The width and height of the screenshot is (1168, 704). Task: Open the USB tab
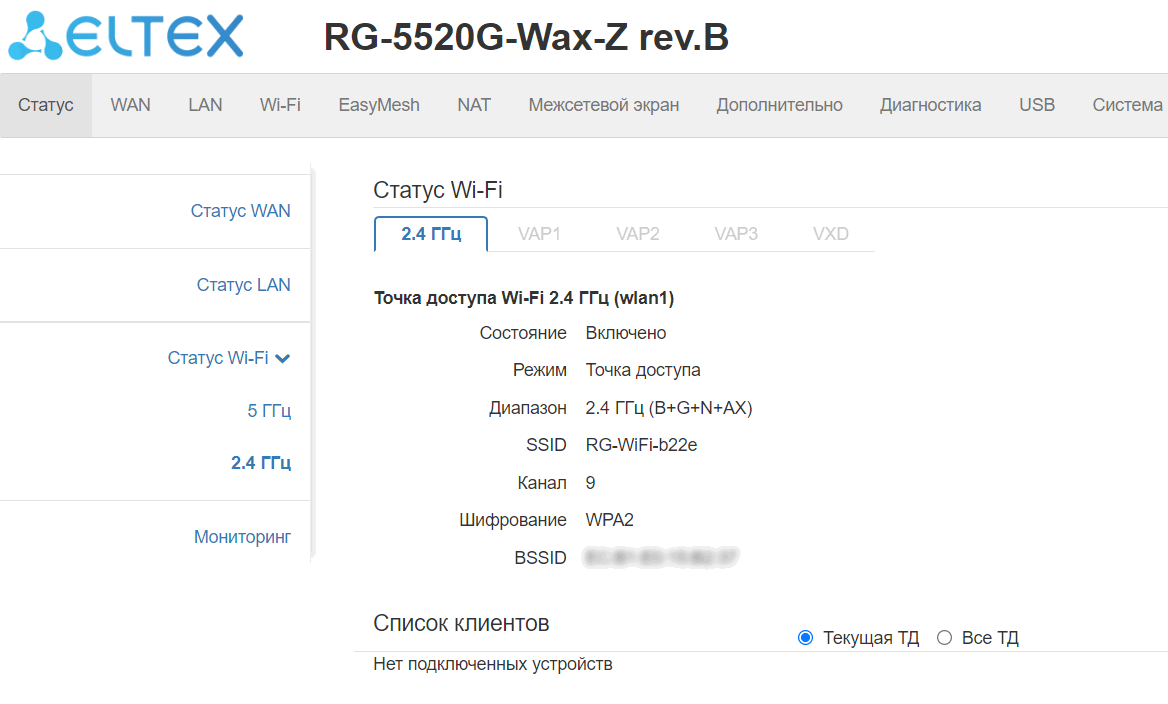(1037, 105)
